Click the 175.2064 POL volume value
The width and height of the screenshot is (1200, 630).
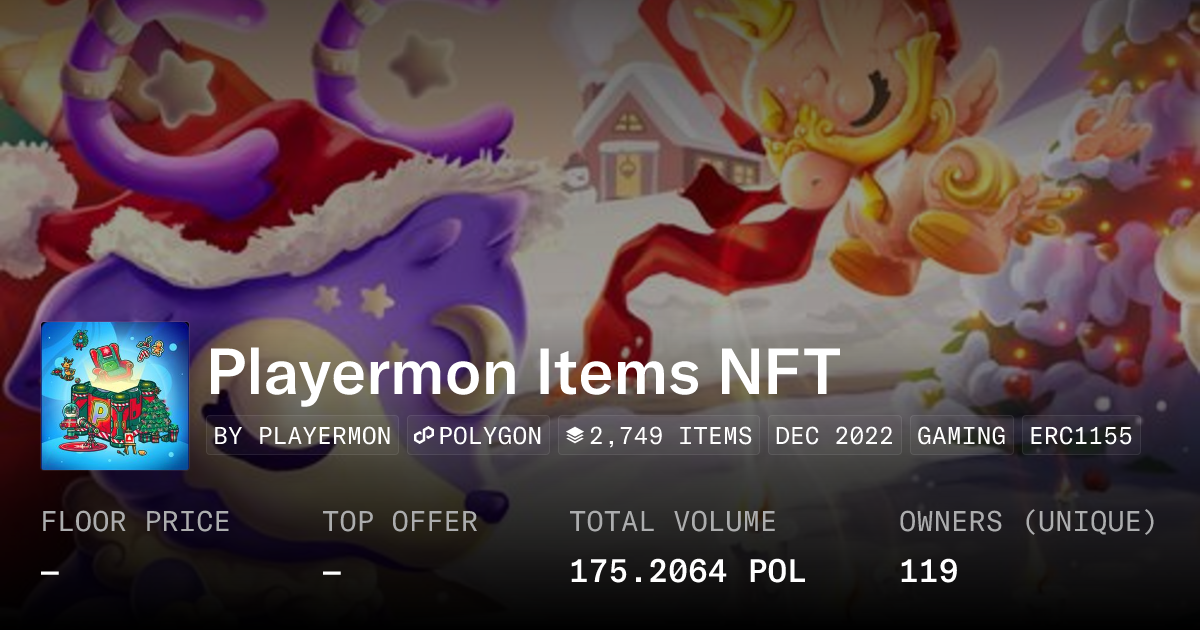pyautogui.click(x=687, y=572)
